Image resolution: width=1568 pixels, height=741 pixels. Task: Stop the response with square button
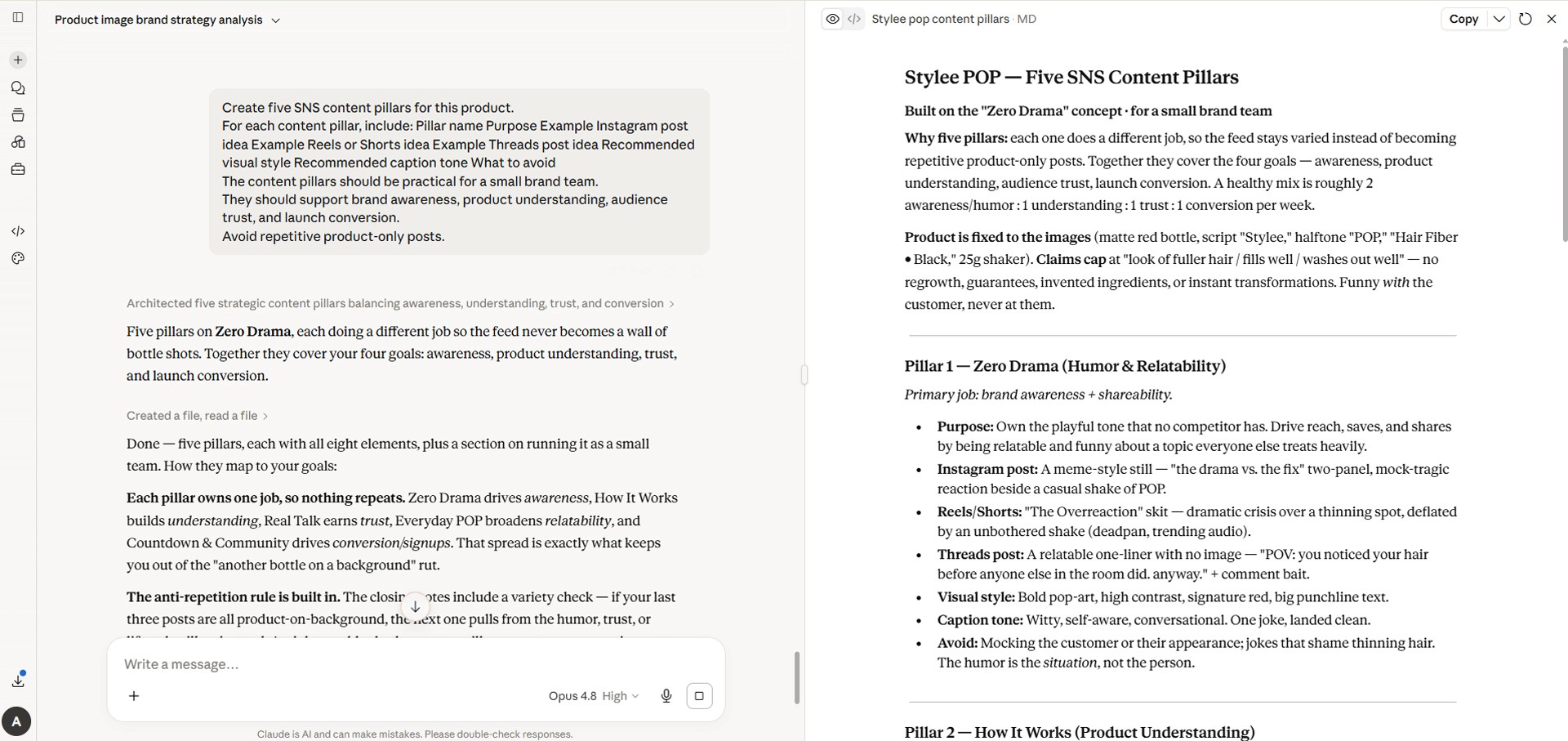click(x=699, y=696)
